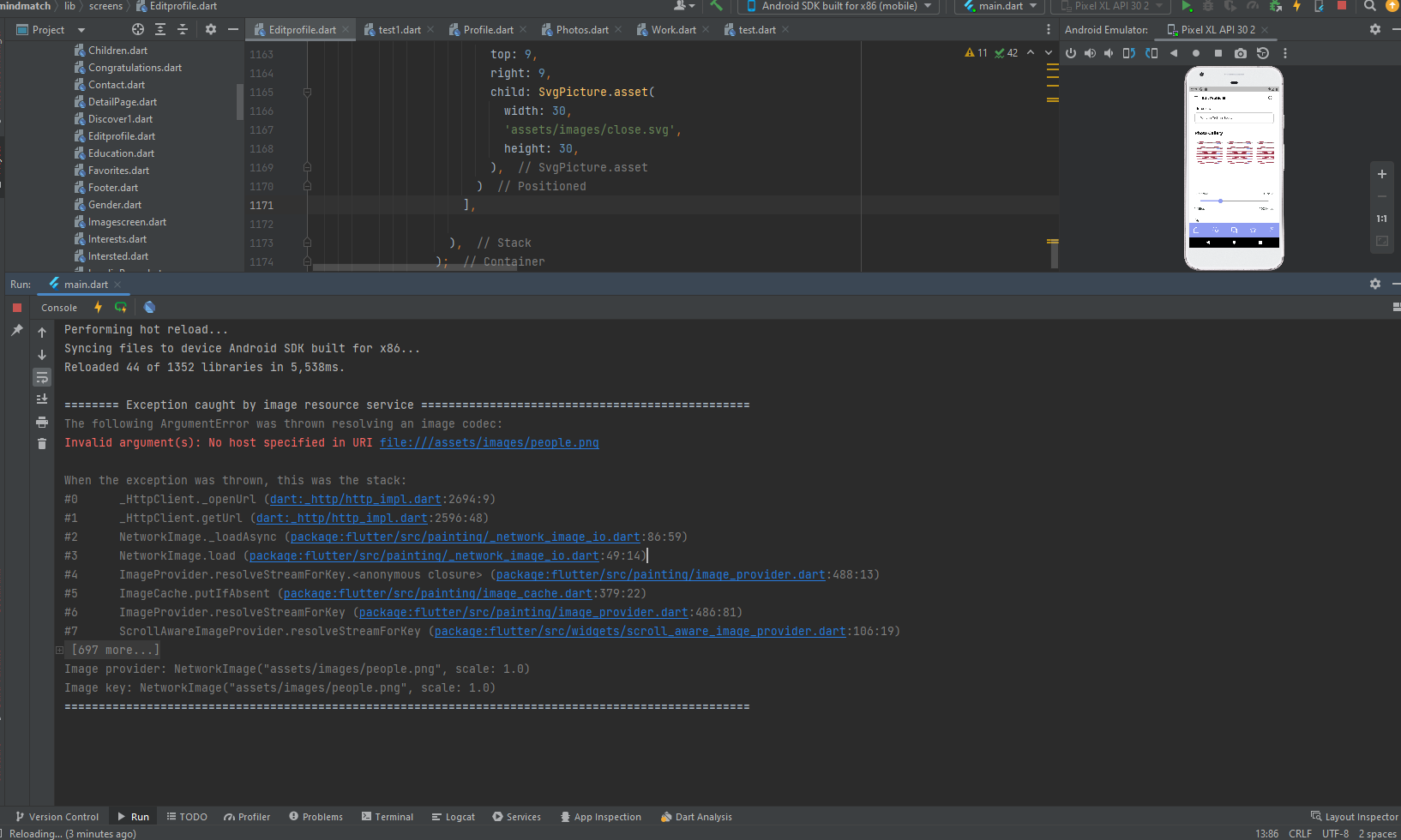1401x840 pixels.
Task: Stop the app from the top toolbar
Action: [1342, 6]
